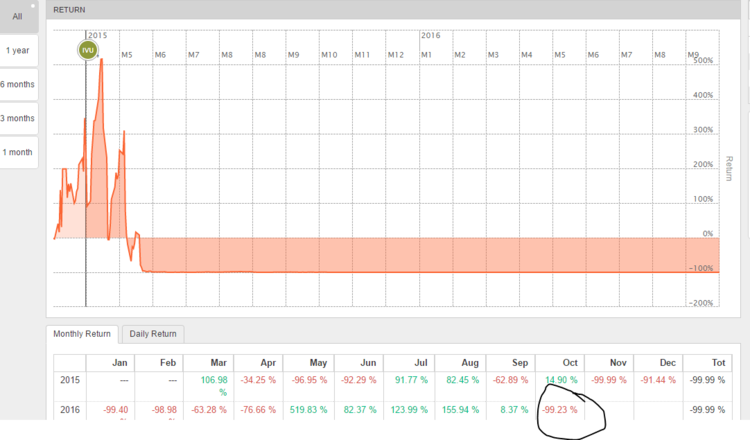
Task: Click the 2015 row label
Action: click(70, 380)
